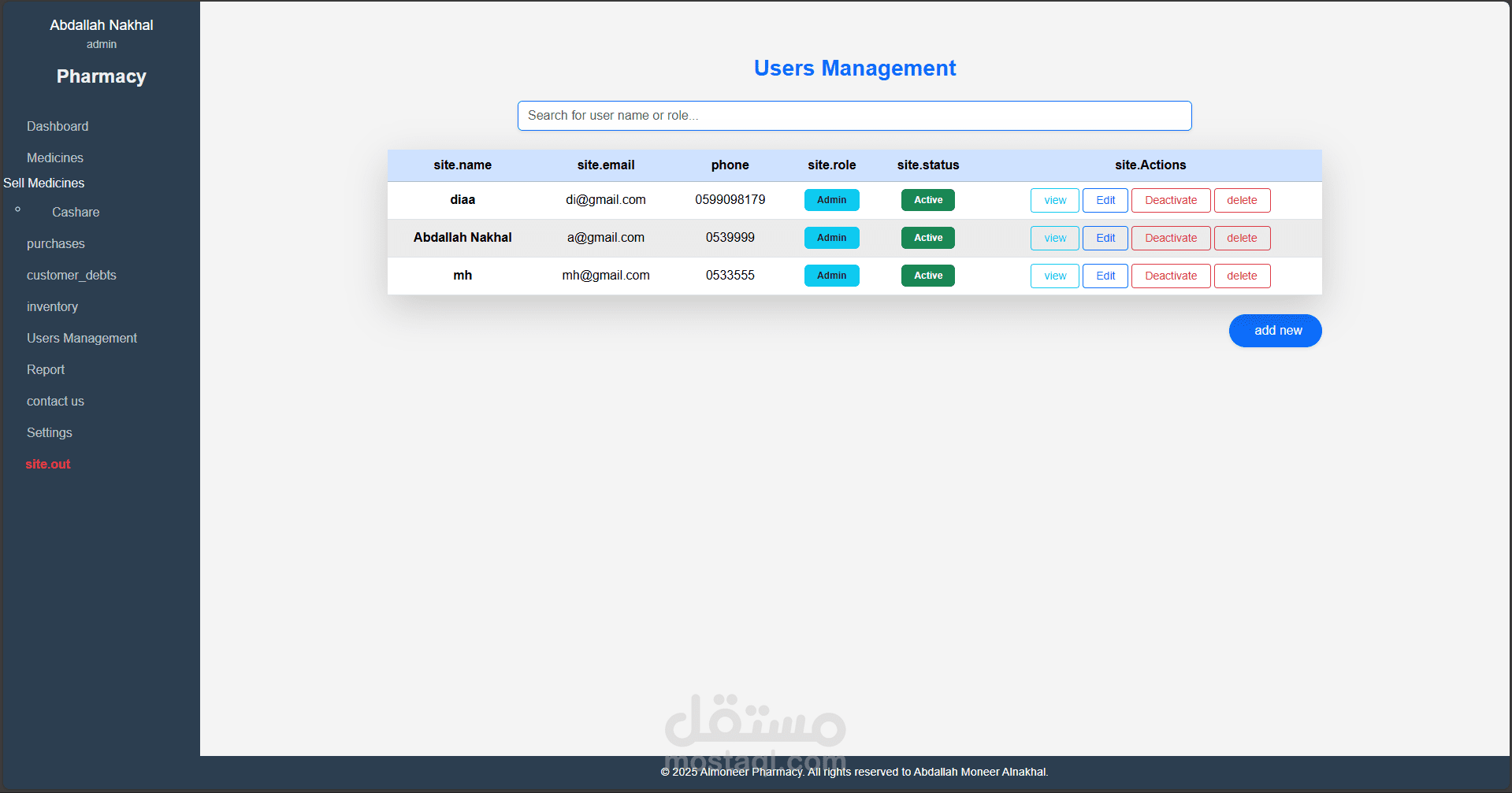Image resolution: width=1512 pixels, height=793 pixels.
Task: Click the footer copyright text
Action: point(855,772)
